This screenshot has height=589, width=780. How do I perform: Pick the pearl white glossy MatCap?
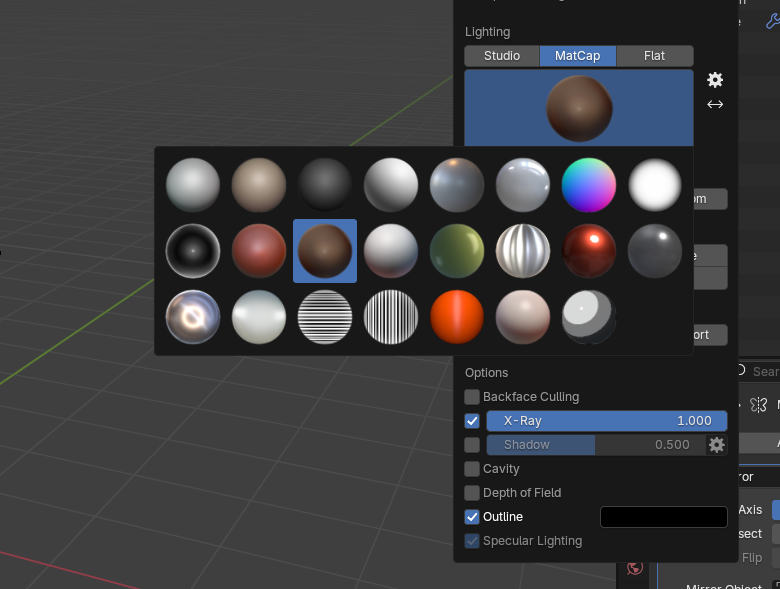pos(259,317)
